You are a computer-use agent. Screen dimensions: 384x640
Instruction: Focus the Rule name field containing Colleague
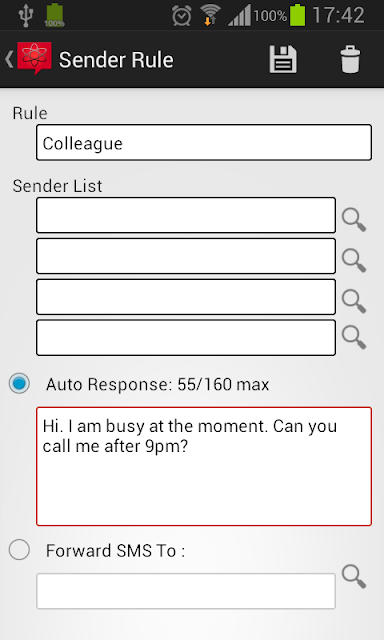point(204,142)
